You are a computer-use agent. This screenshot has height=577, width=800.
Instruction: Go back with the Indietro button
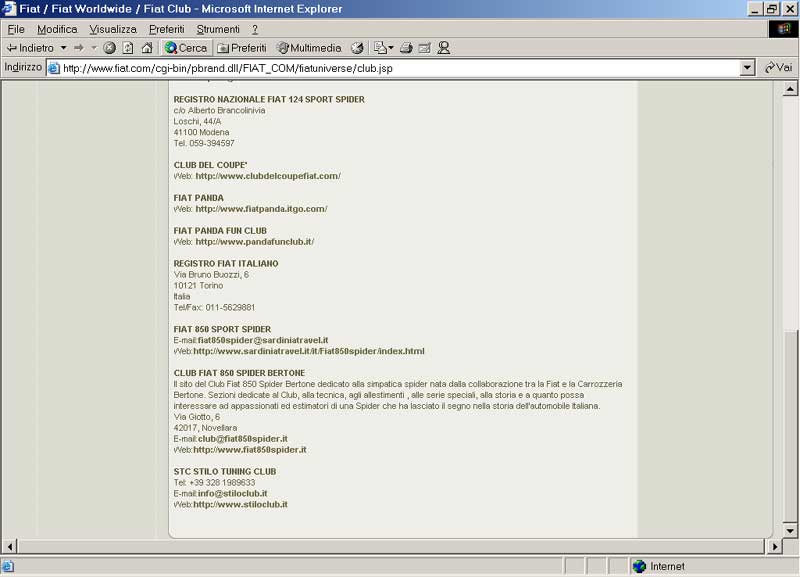point(30,48)
